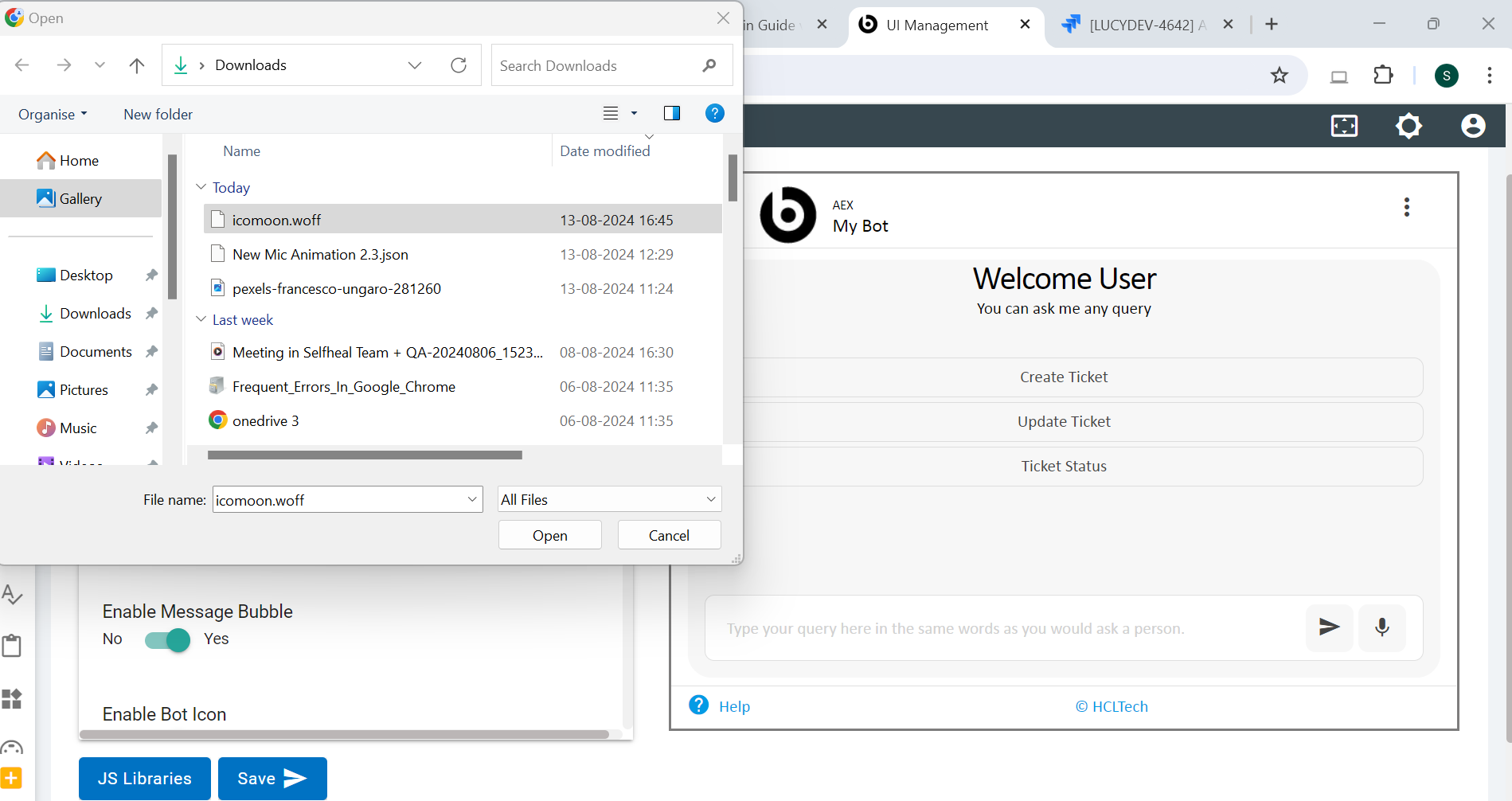Click the fullscreen icon in dark header

pos(1344,126)
